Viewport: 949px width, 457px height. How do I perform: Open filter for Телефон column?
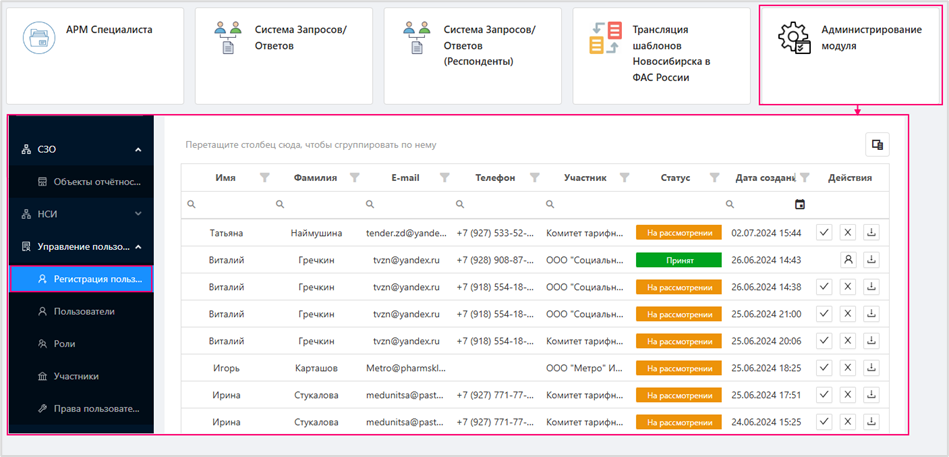click(x=535, y=177)
